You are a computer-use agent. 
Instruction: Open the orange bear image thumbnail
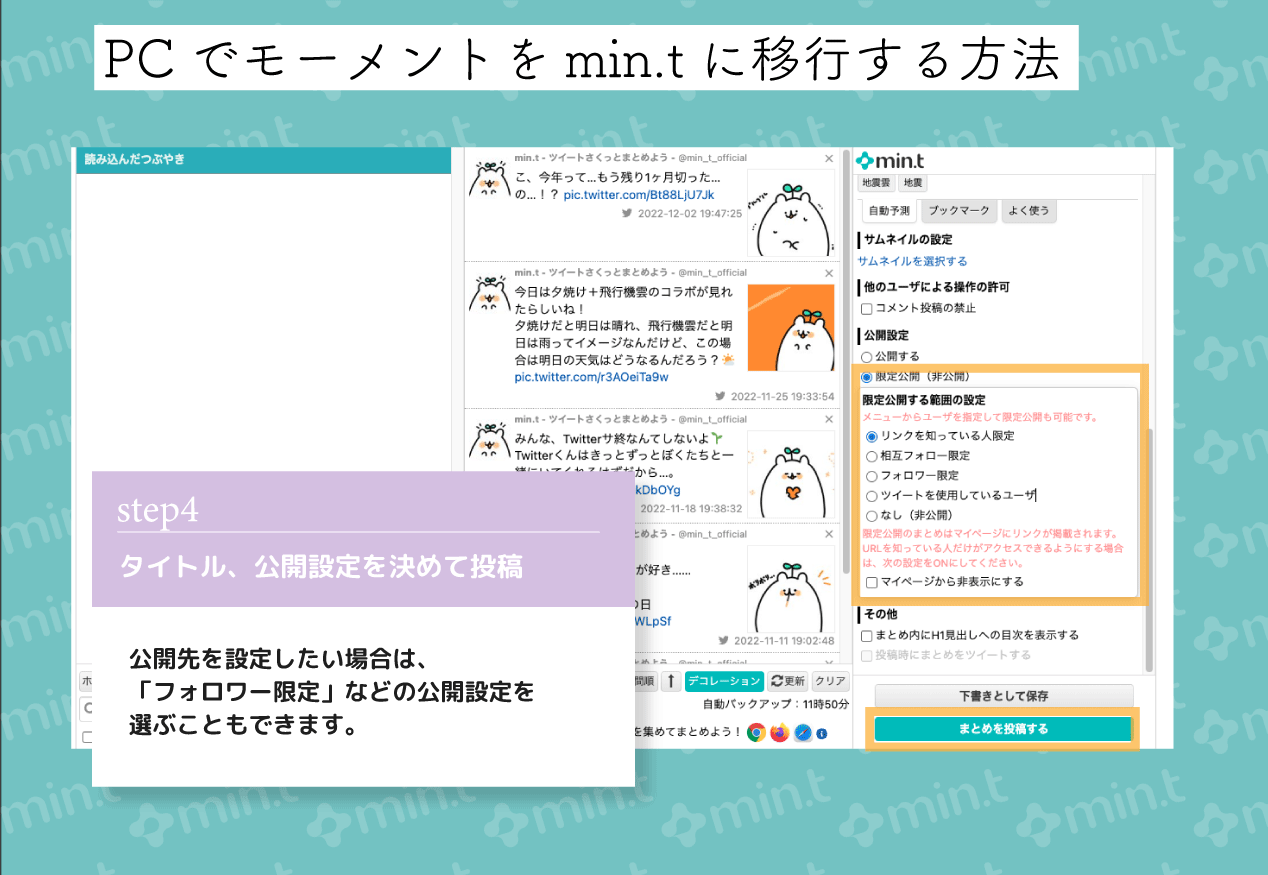pyautogui.click(x=791, y=327)
